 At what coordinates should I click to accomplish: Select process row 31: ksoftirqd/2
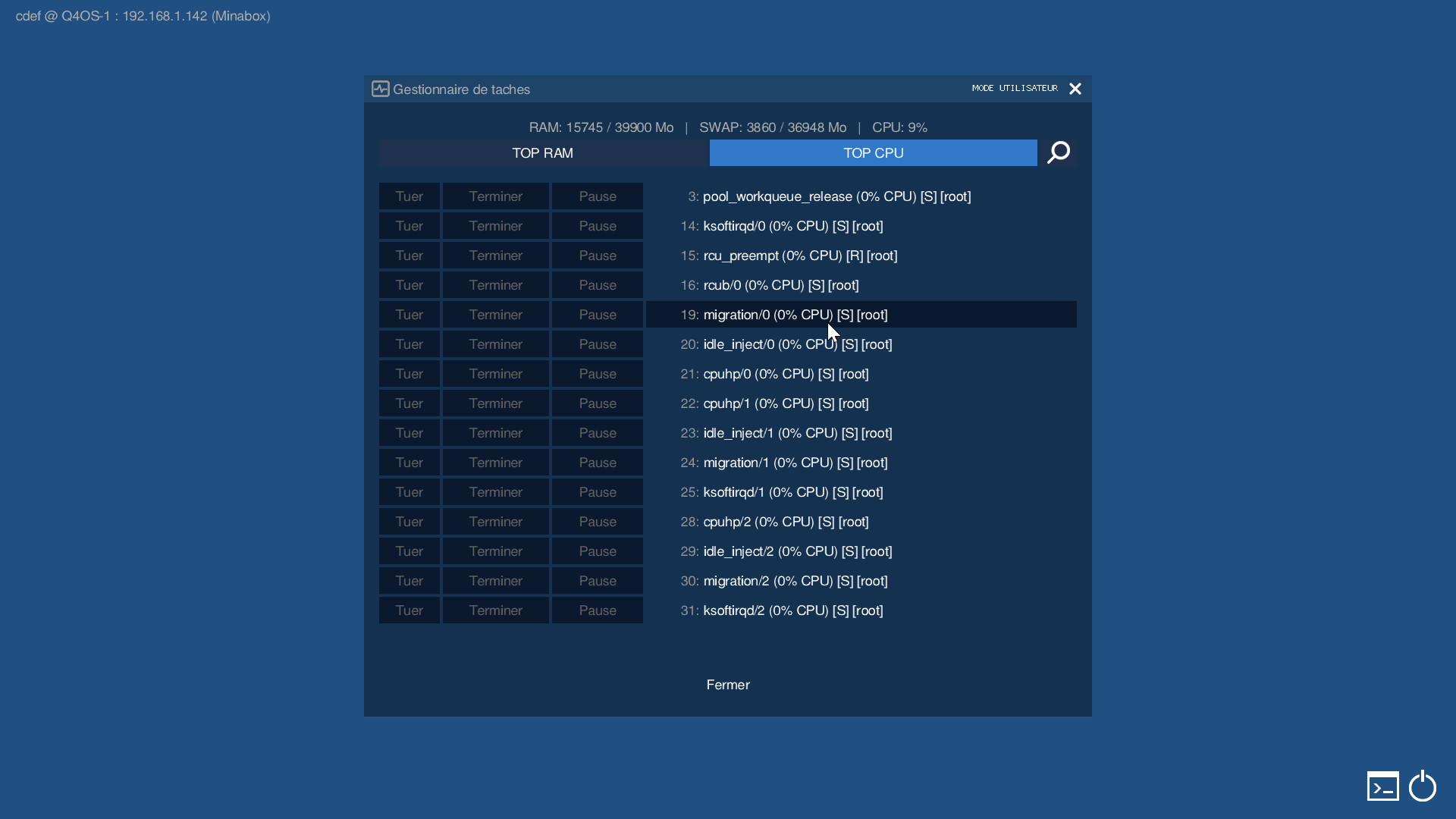[x=861, y=610]
